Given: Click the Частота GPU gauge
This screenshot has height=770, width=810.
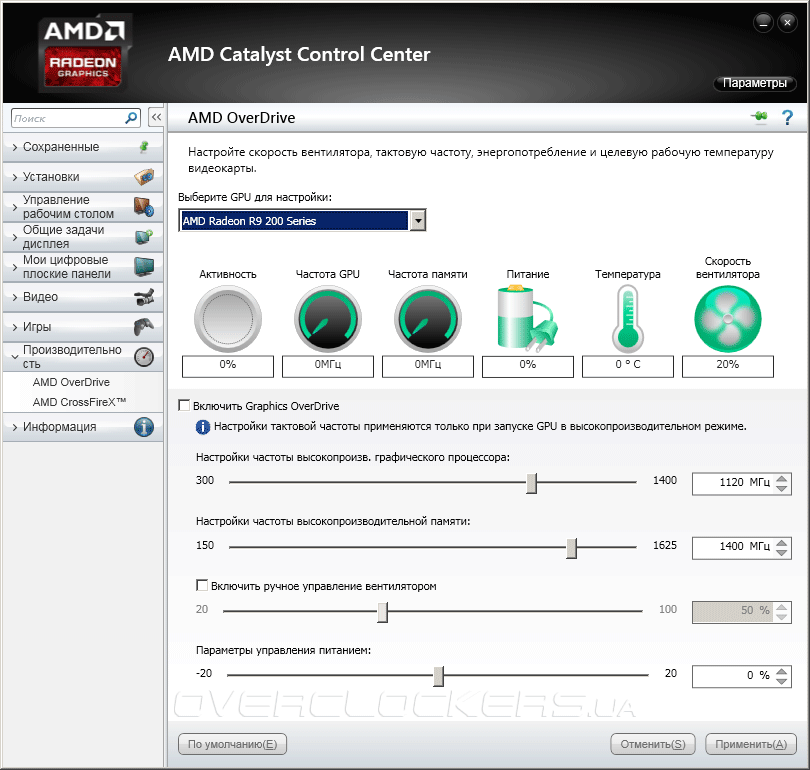Looking at the screenshot, I should point(328,319).
